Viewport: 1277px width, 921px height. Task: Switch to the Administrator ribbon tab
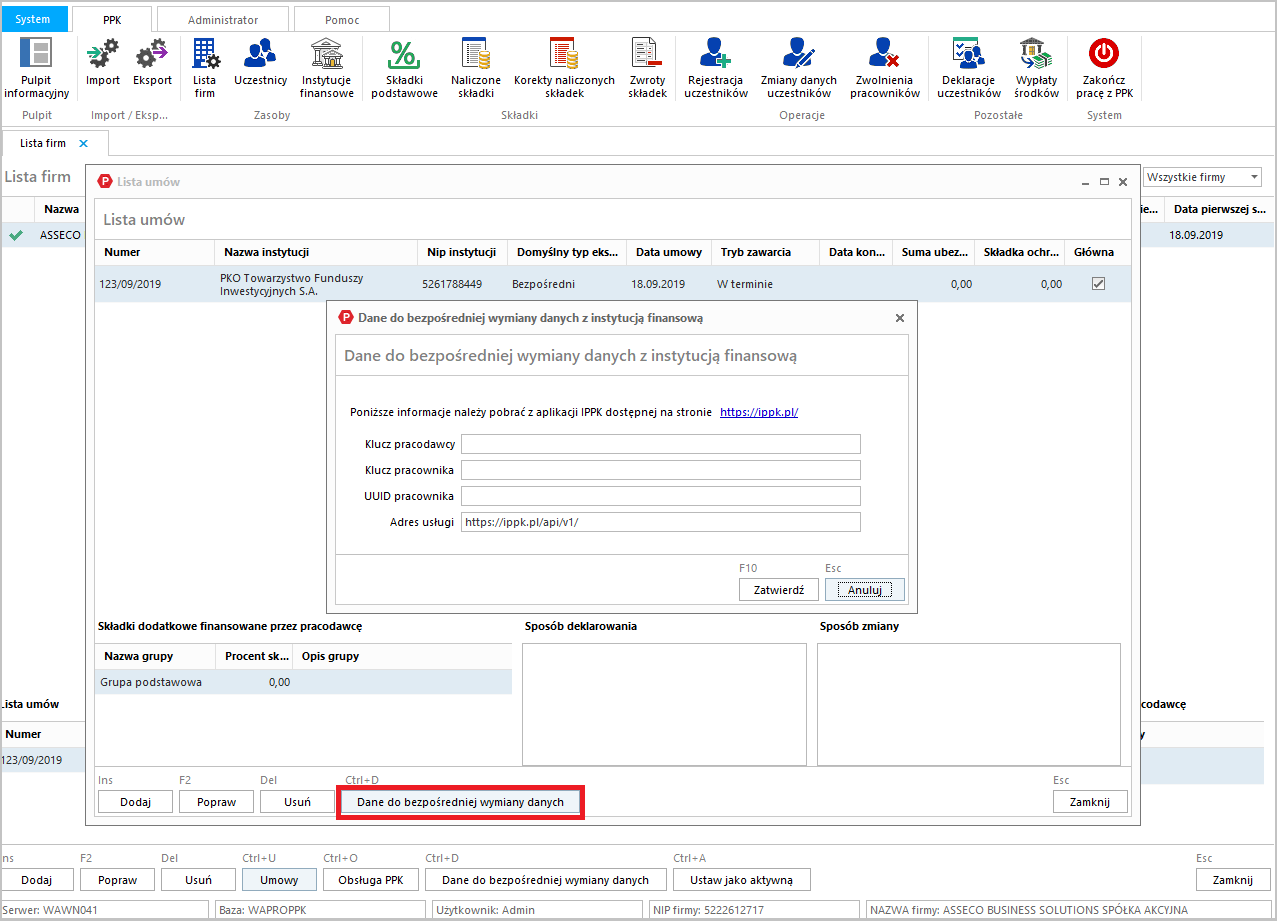click(x=223, y=19)
